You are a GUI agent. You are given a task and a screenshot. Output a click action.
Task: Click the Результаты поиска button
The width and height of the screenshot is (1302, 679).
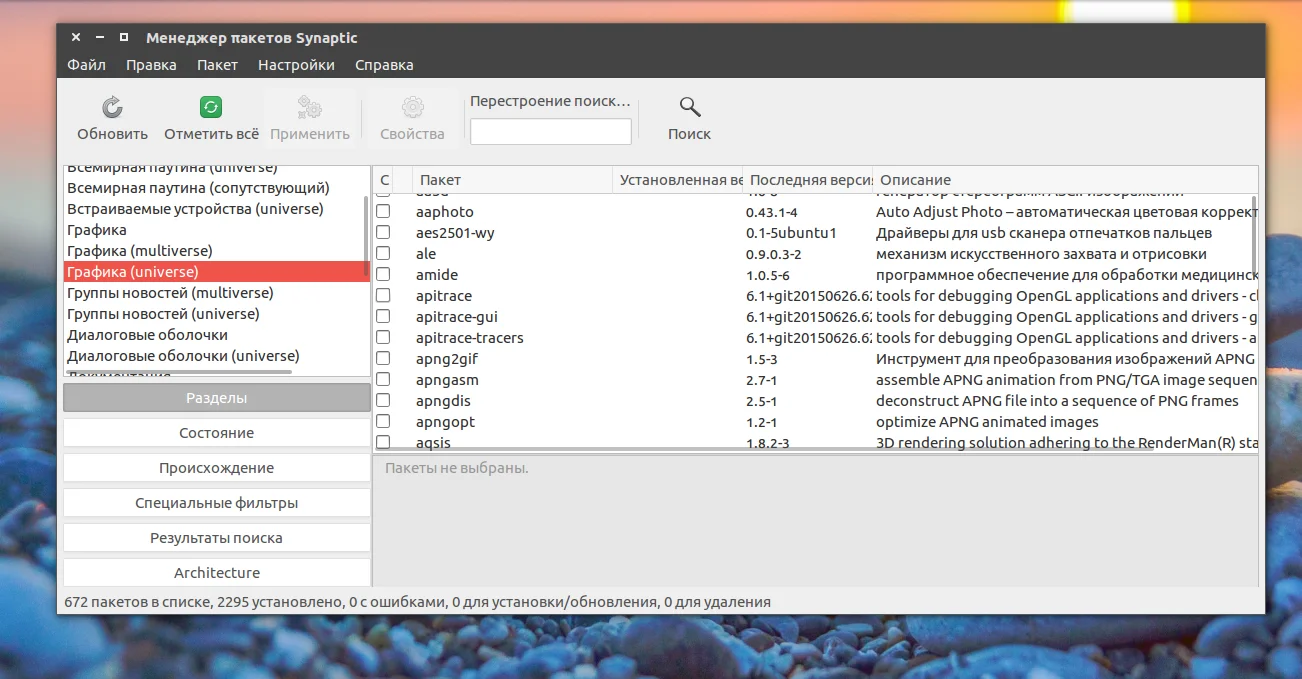217,538
